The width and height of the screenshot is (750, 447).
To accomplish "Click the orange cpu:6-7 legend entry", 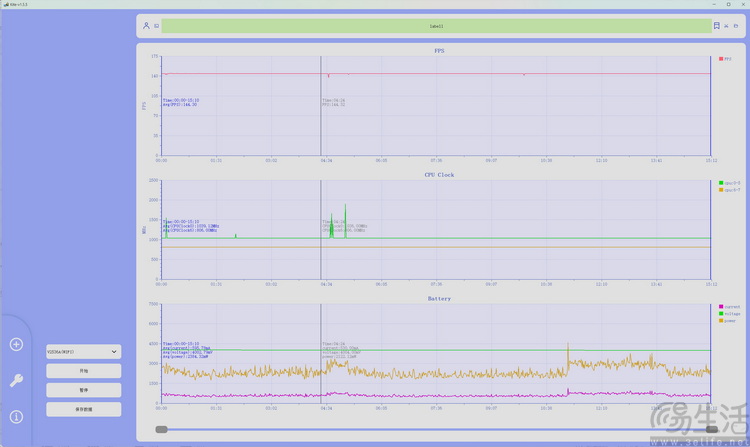I will click(729, 190).
